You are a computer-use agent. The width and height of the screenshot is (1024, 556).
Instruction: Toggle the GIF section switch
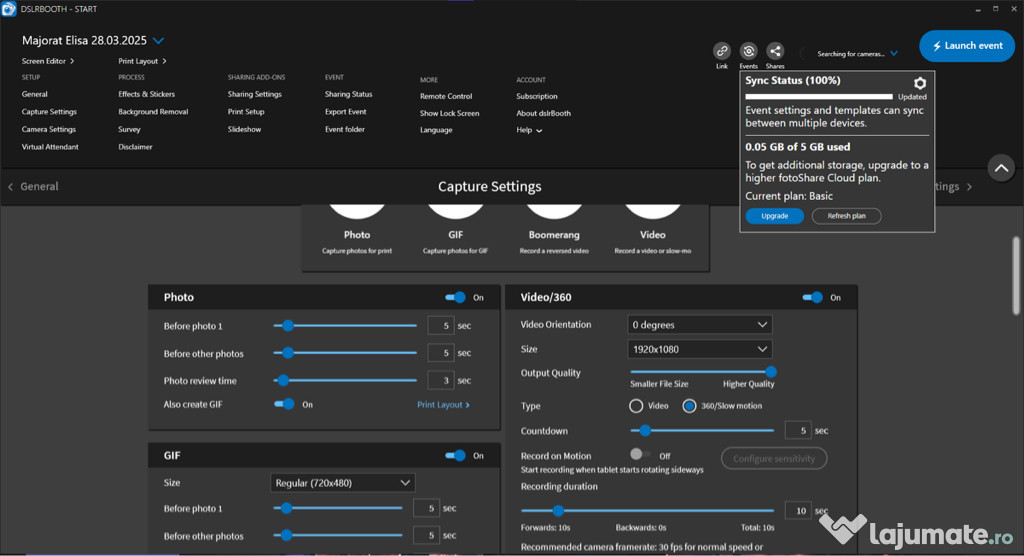click(455, 455)
